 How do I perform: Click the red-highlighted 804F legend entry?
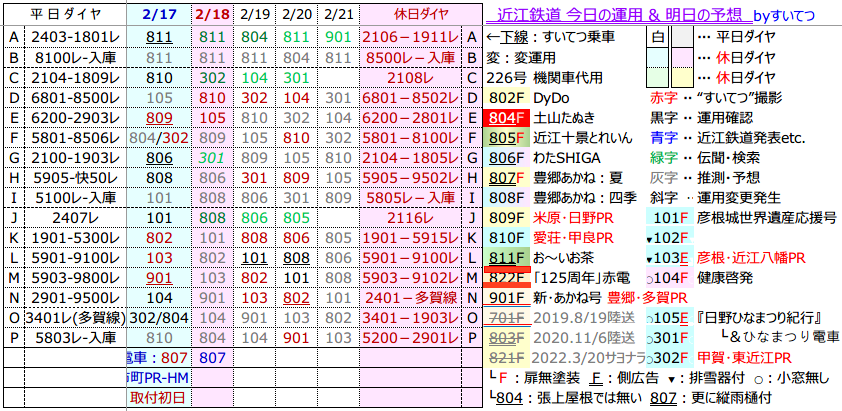point(507,118)
